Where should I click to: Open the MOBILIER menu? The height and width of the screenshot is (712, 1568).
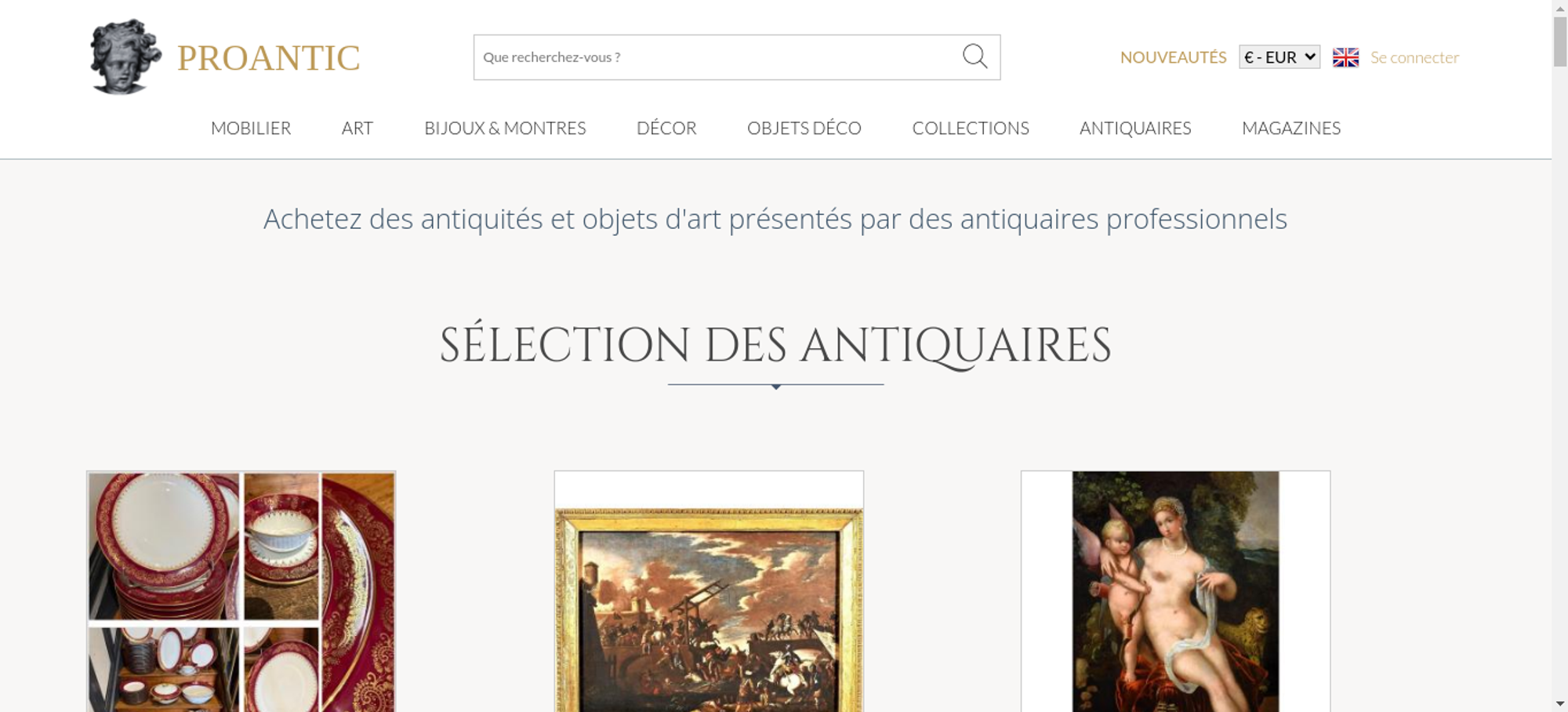(x=251, y=128)
